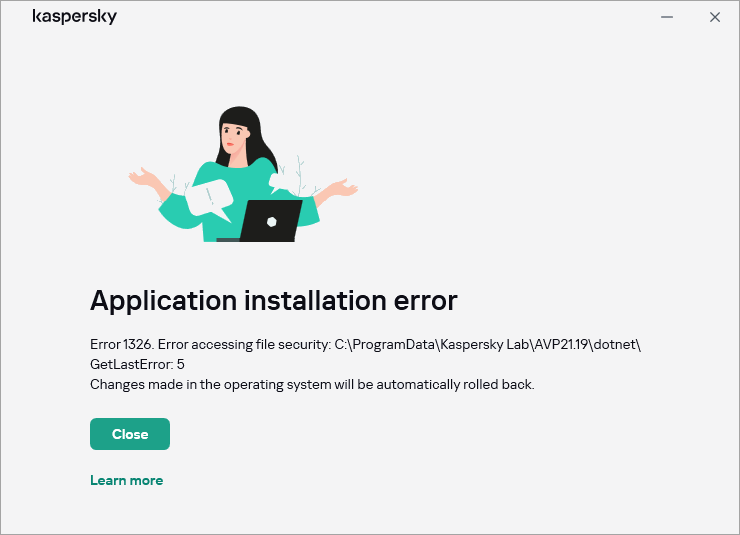
Task: Click the Application installation error heading
Action: [x=273, y=300]
